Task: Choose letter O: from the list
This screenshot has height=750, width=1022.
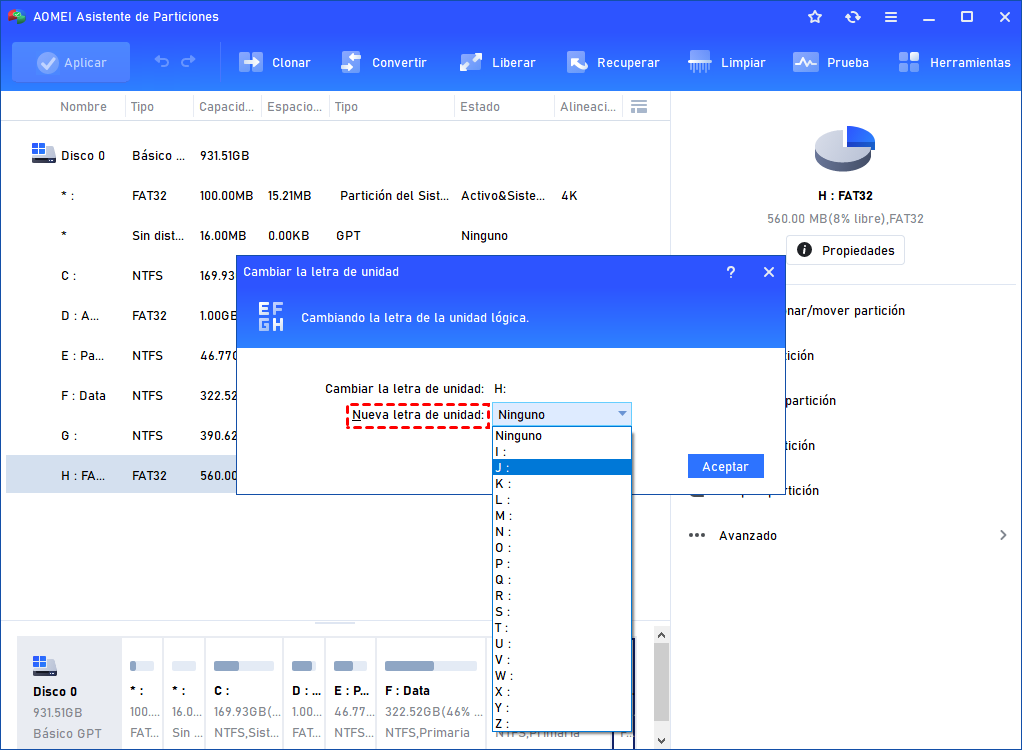Action: click(562, 548)
